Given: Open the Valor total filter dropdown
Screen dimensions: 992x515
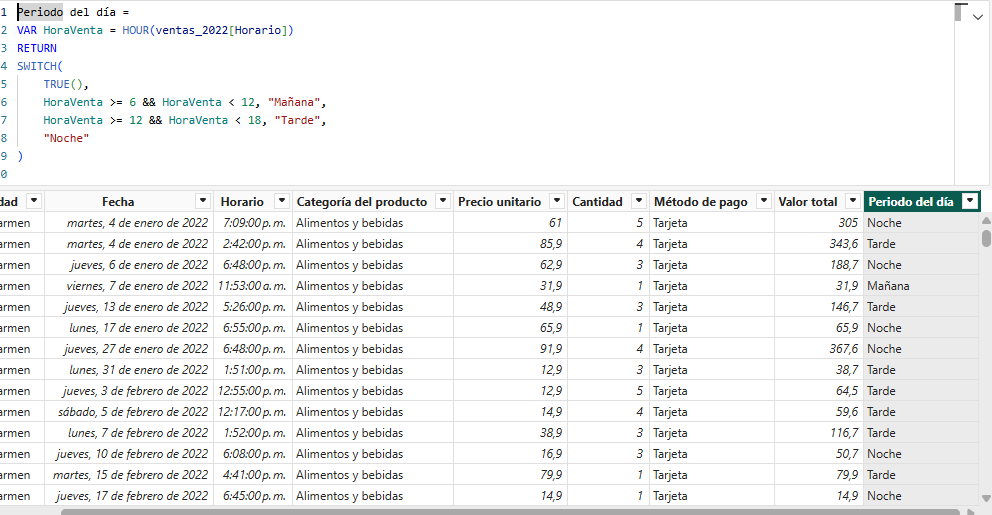Looking at the screenshot, I should point(852,201).
